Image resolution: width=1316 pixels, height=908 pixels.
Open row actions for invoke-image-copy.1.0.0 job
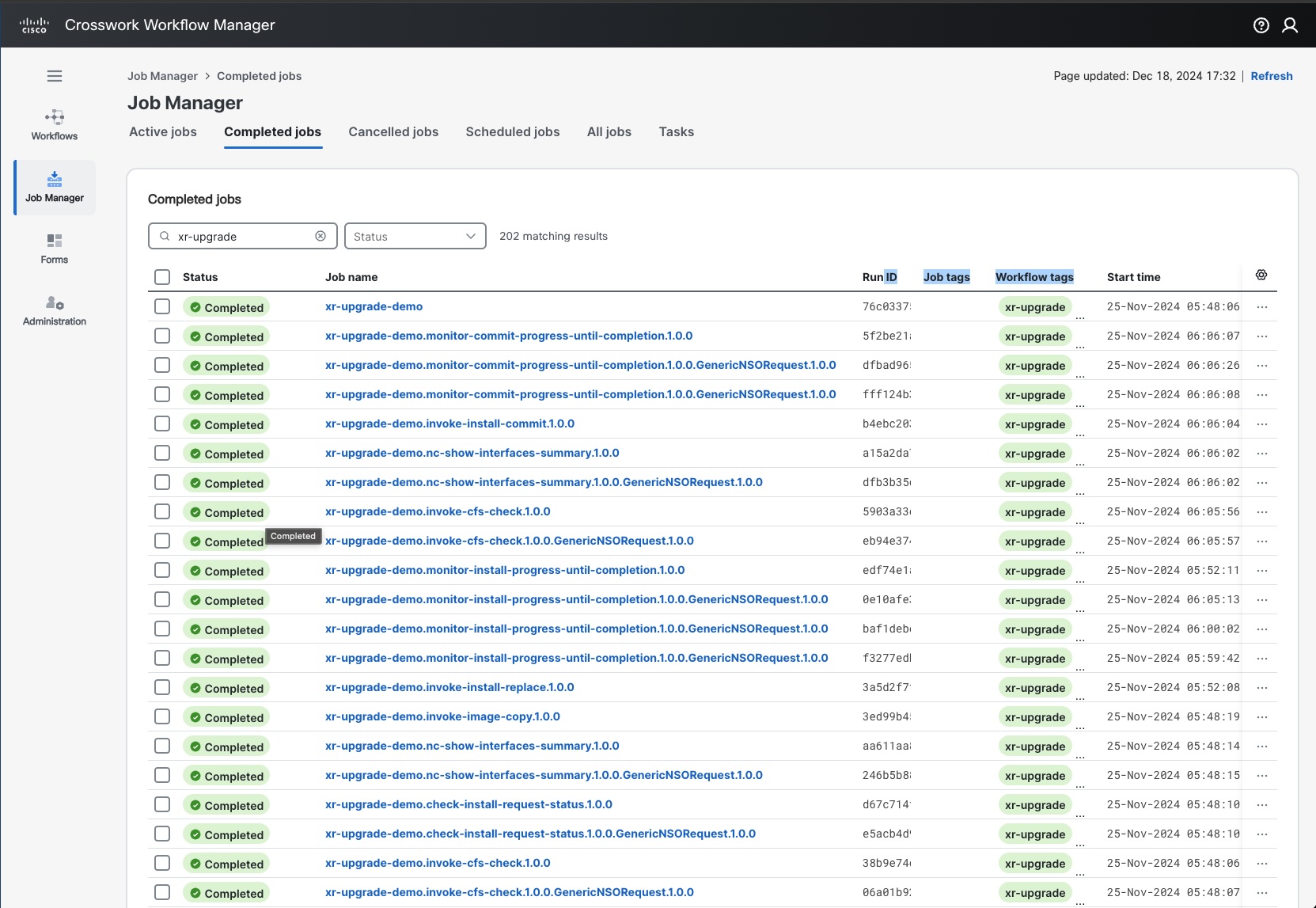1262,716
